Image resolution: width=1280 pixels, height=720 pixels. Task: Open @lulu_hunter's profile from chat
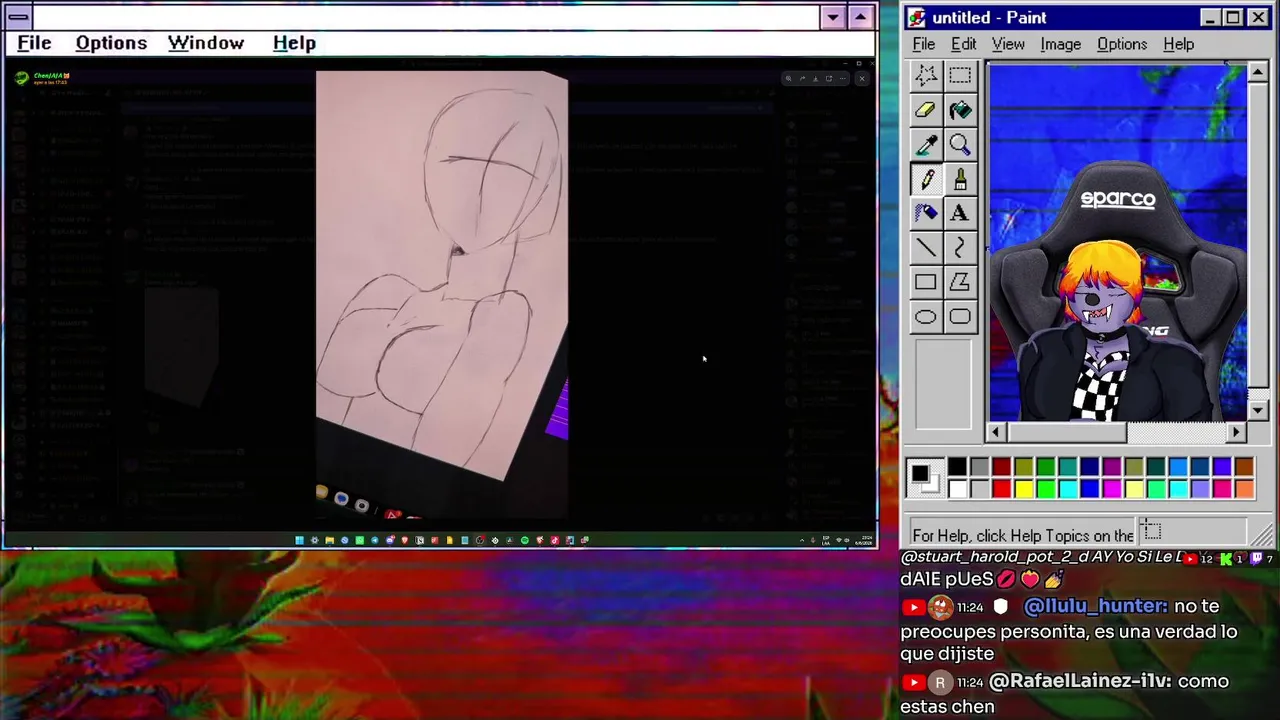point(1096,606)
